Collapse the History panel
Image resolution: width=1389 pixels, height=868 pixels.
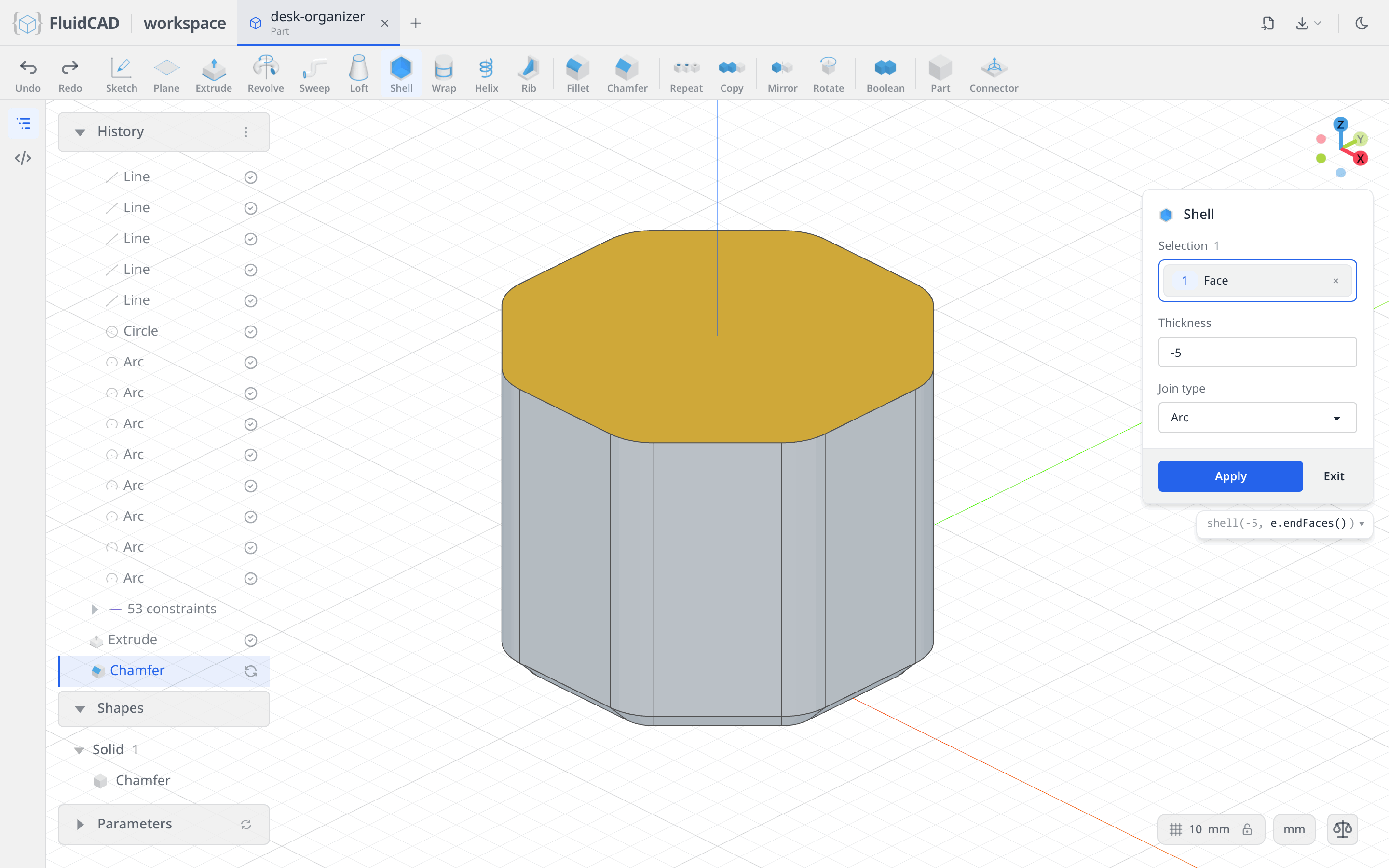(80, 132)
